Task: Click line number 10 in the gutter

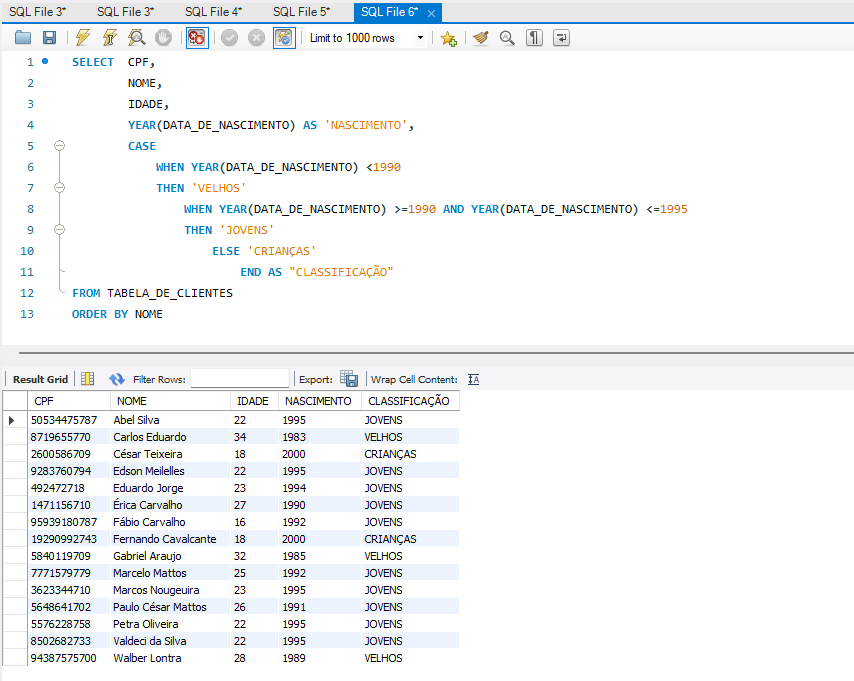Action: click(27, 251)
